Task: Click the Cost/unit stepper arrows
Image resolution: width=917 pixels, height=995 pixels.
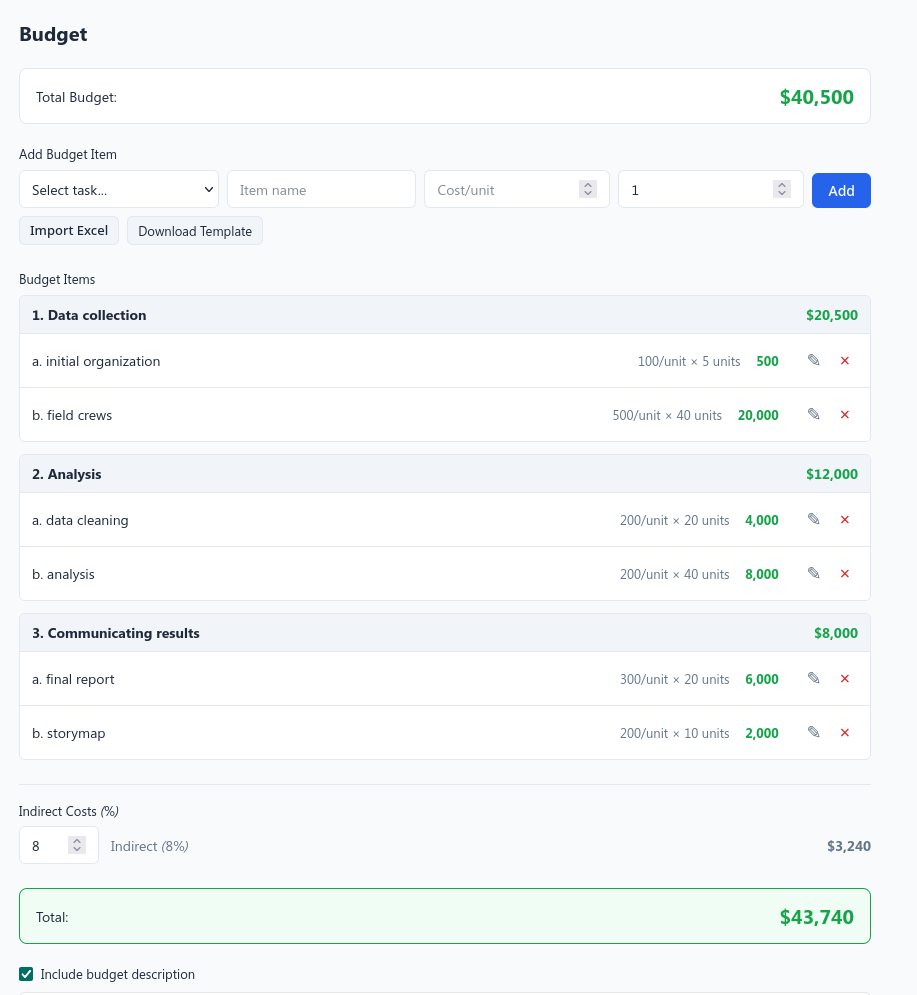Action: tap(588, 189)
